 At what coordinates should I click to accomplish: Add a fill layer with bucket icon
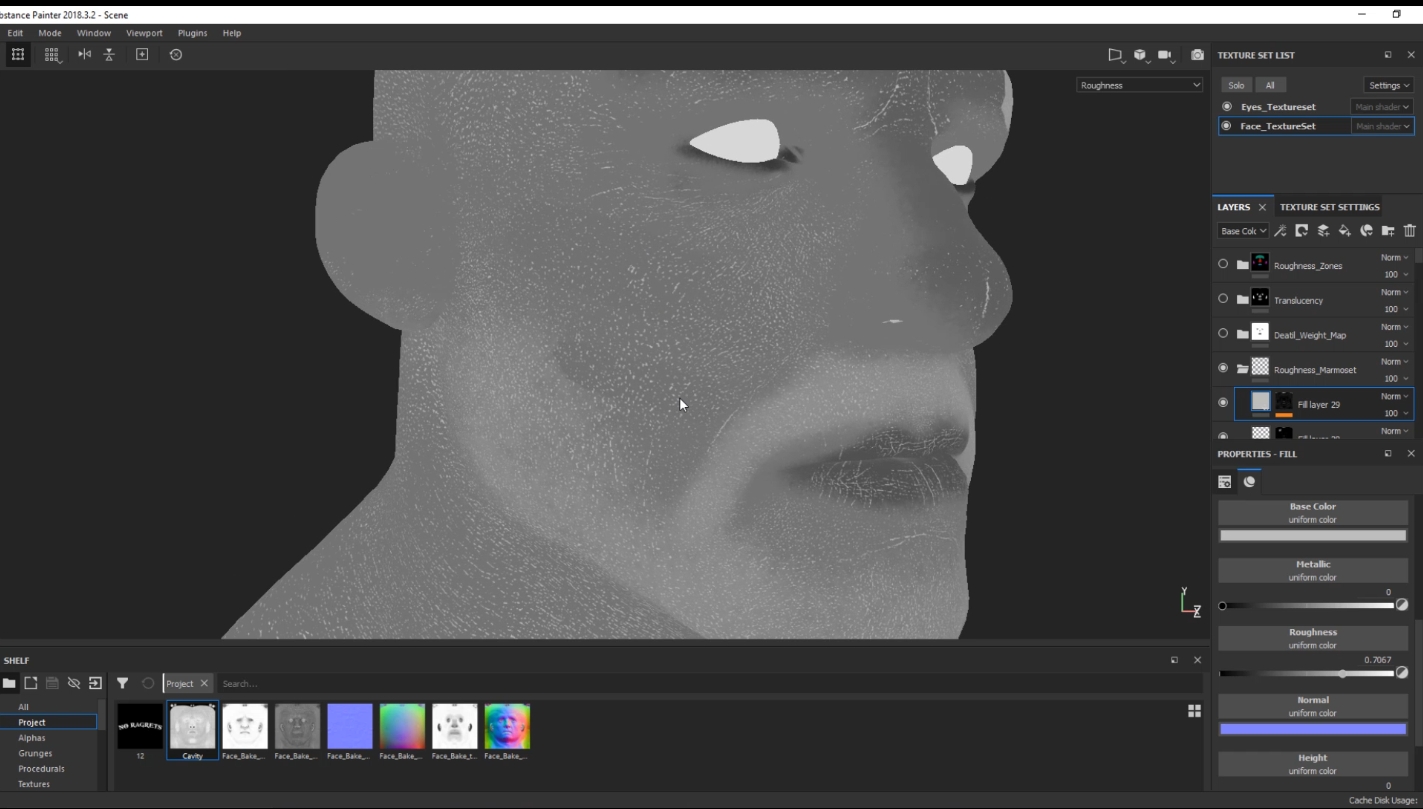coord(1345,231)
